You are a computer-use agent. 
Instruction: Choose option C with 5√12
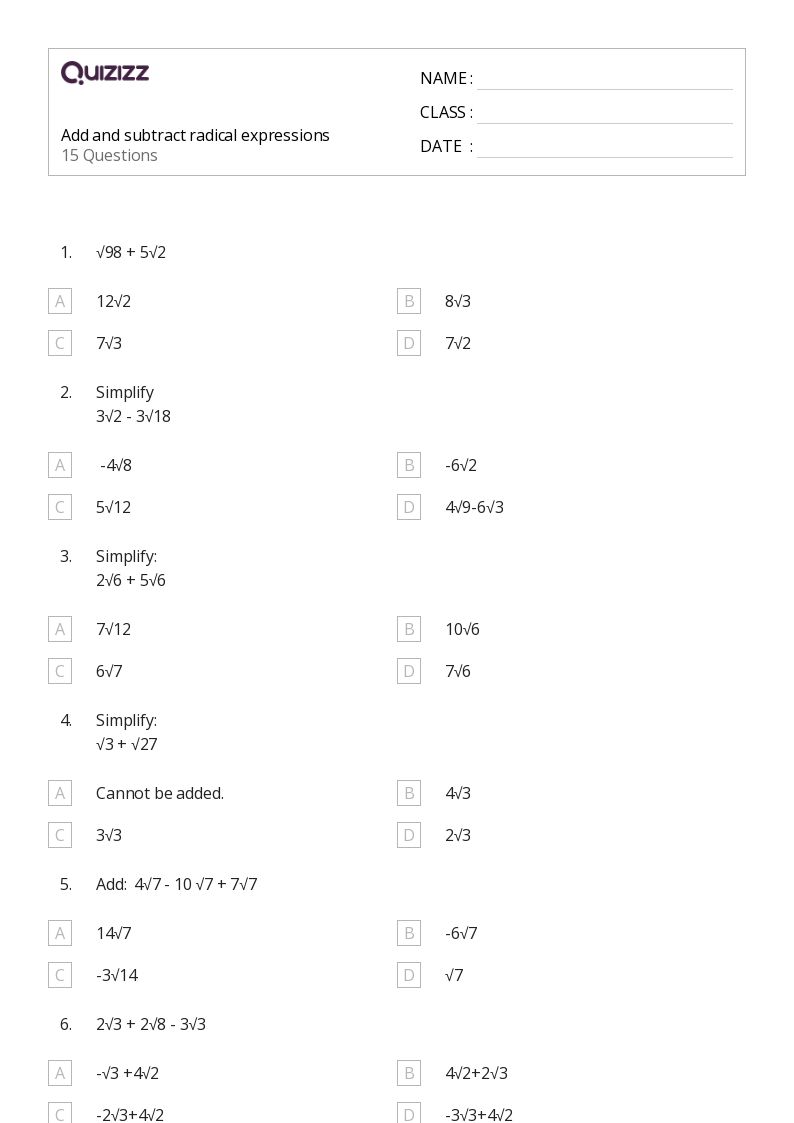point(60,507)
